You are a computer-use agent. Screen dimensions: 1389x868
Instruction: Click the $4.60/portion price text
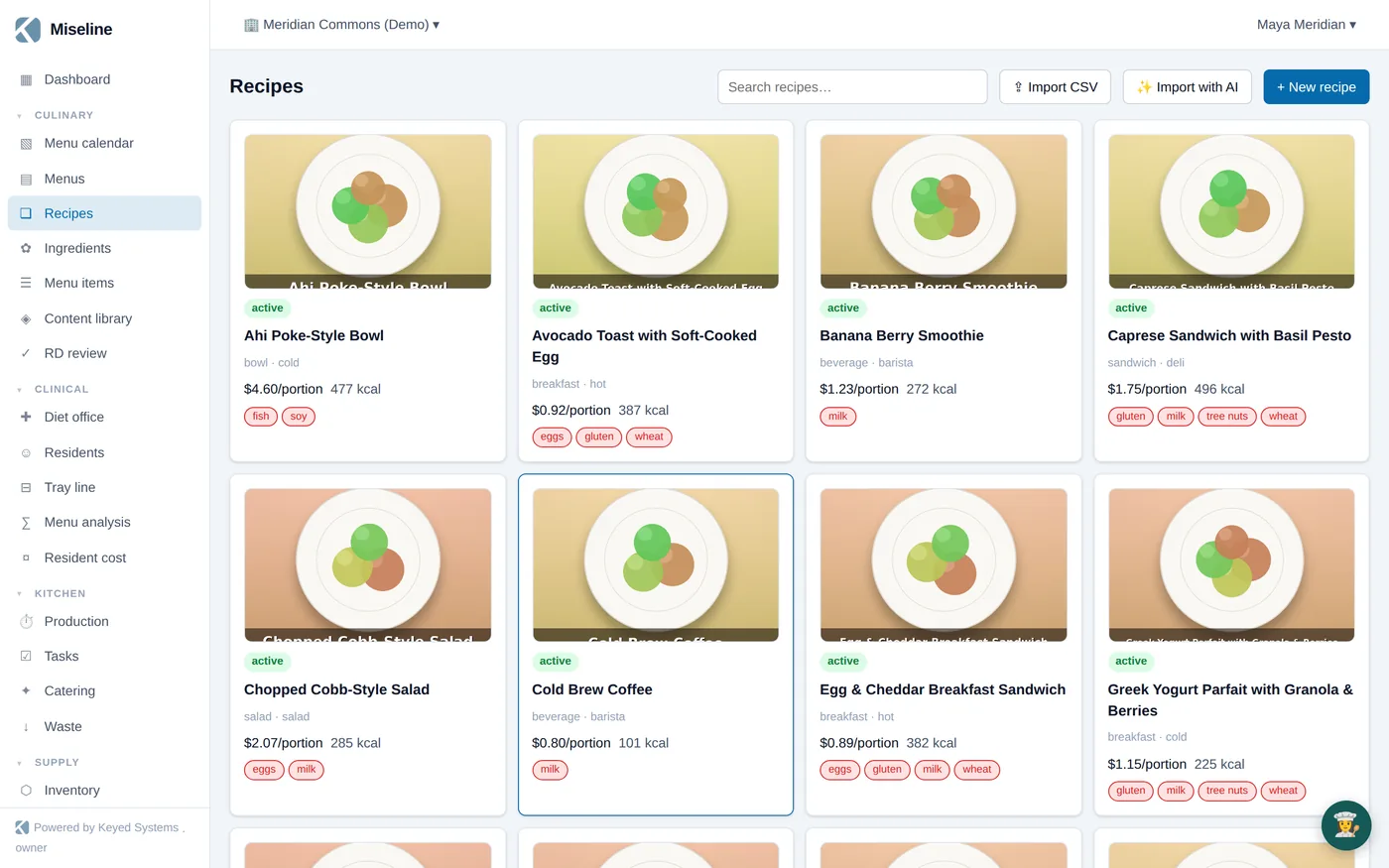(x=284, y=389)
